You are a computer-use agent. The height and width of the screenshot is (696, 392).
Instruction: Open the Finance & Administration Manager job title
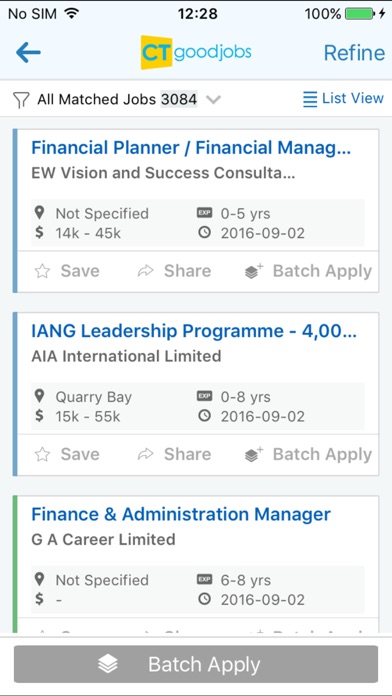181,514
